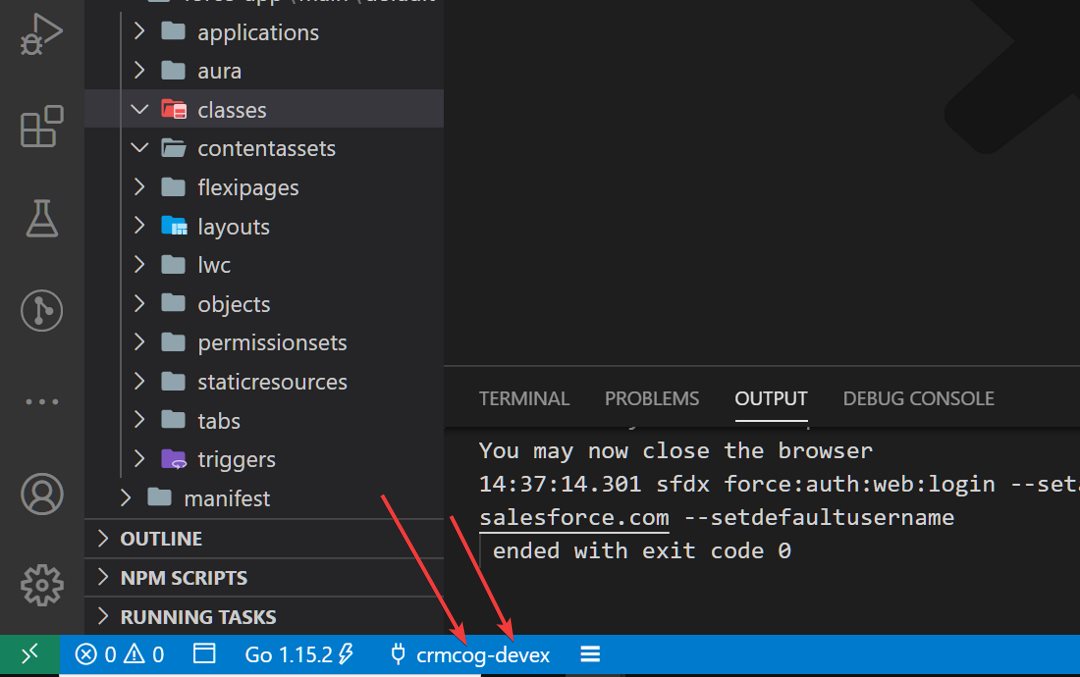
Task: Expand the lwc folder chevron
Action: [x=139, y=264]
